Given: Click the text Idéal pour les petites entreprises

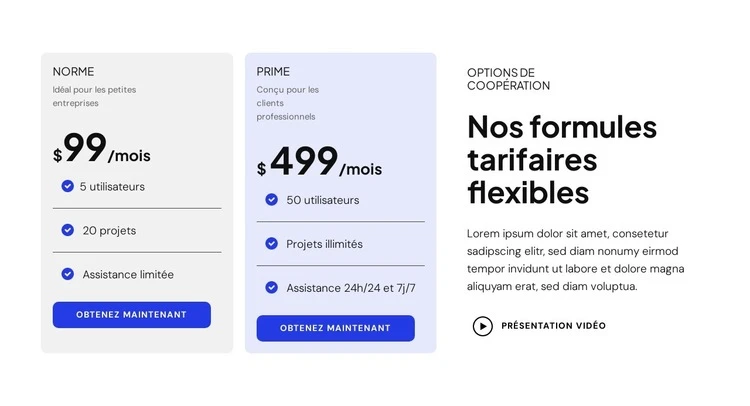Looking at the screenshot, I should (x=94, y=96).
